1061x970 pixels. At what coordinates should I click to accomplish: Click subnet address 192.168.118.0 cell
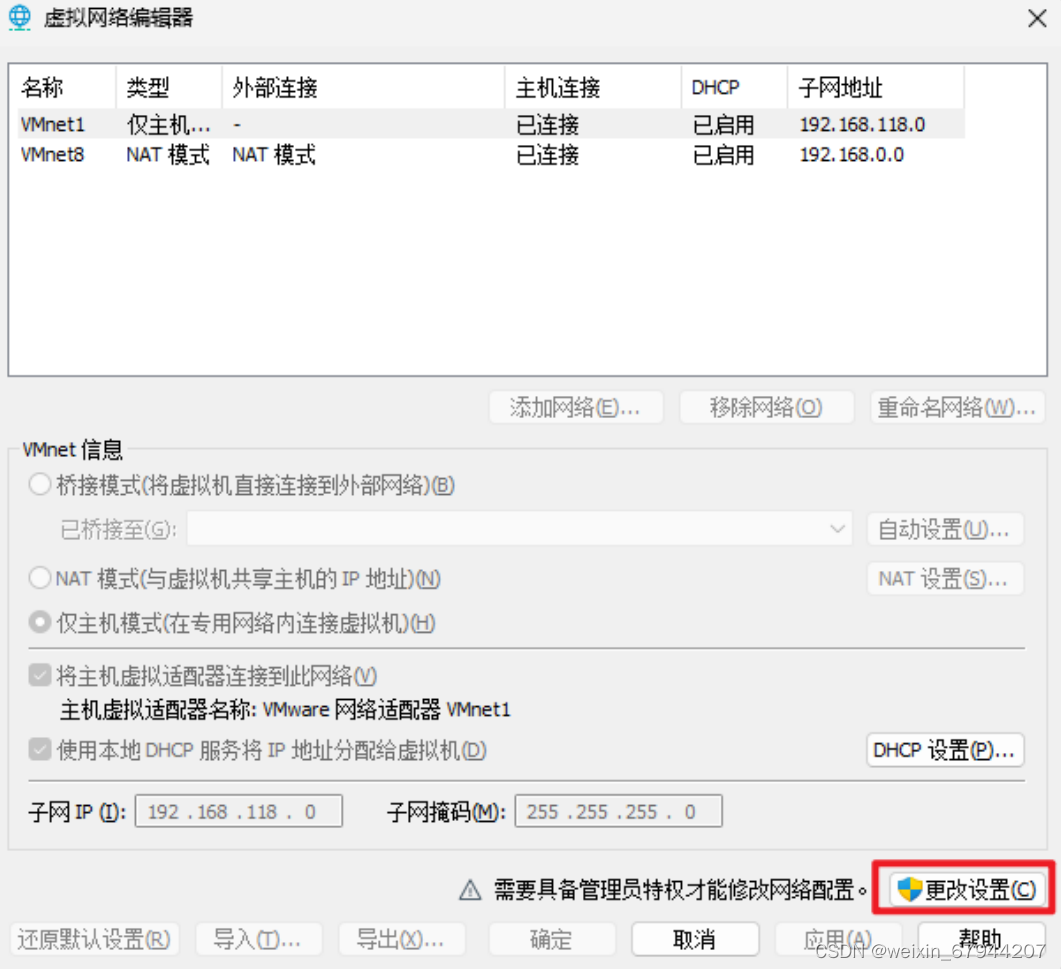click(862, 124)
